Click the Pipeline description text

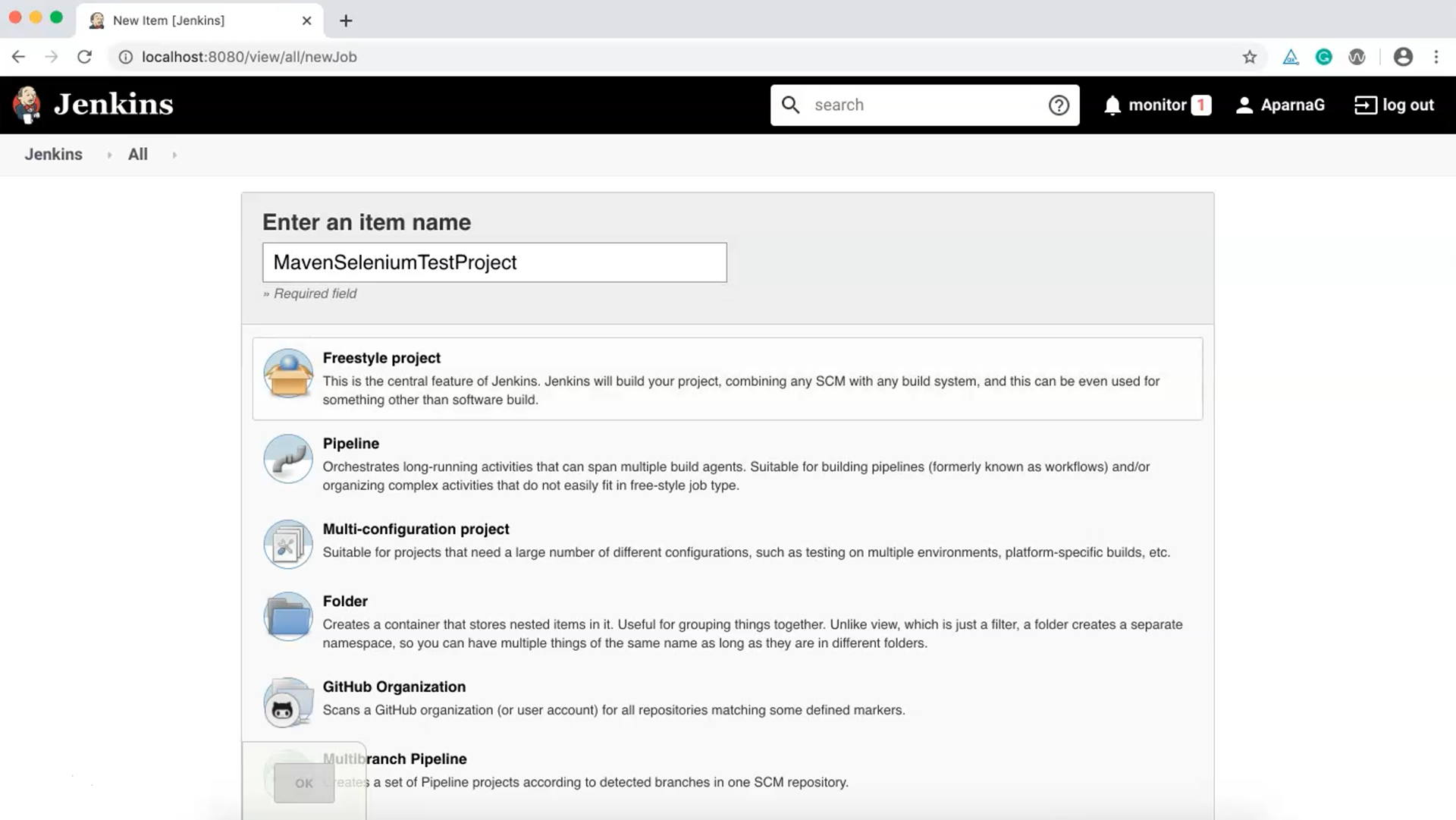click(736, 476)
